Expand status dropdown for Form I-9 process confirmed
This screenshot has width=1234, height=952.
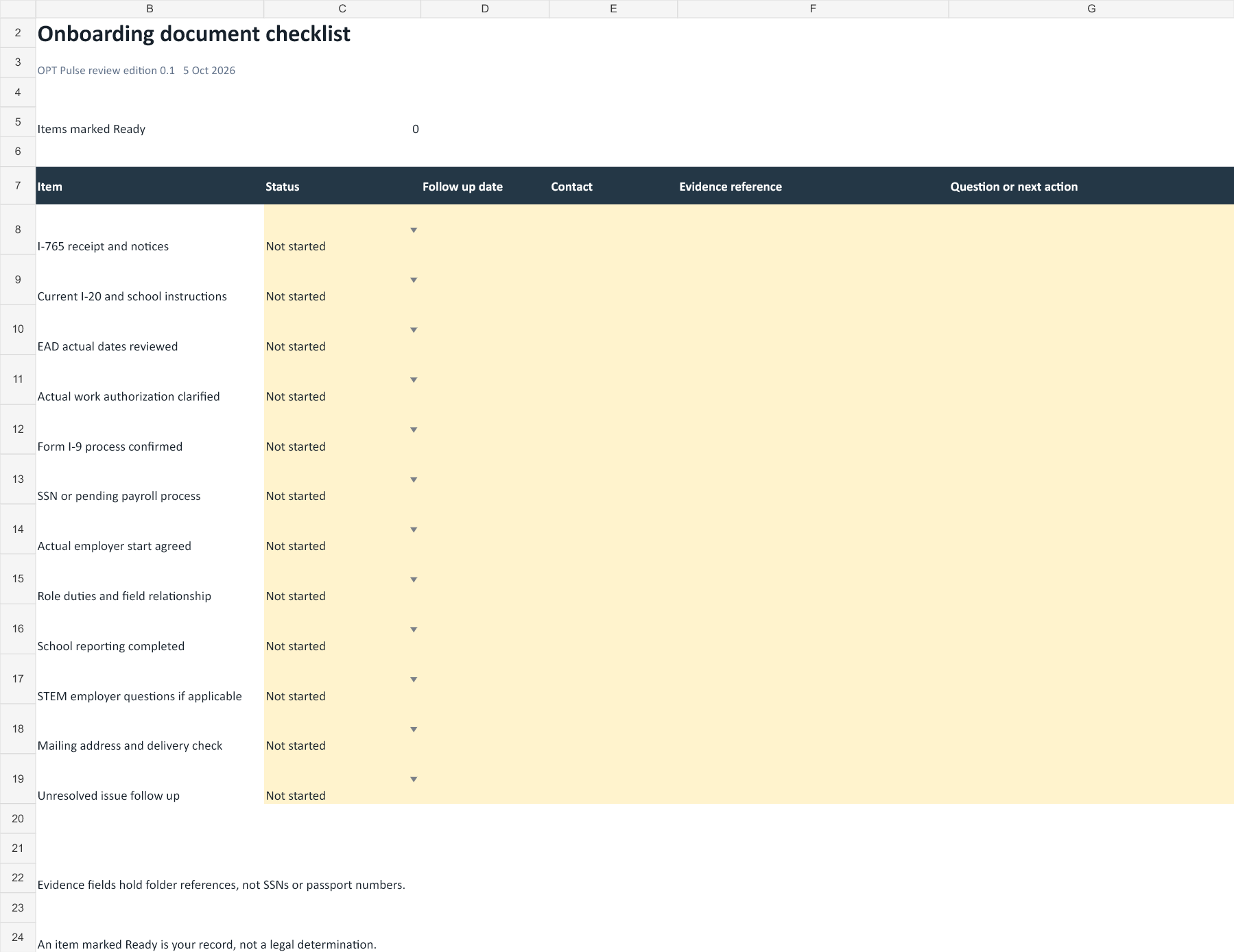(x=414, y=430)
